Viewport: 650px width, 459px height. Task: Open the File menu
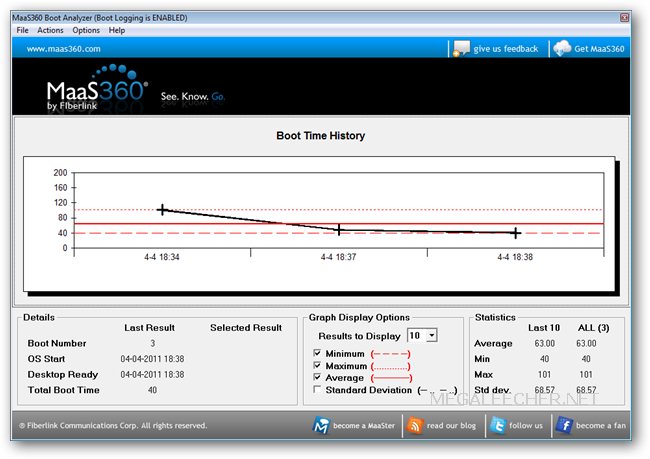pyautogui.click(x=22, y=30)
